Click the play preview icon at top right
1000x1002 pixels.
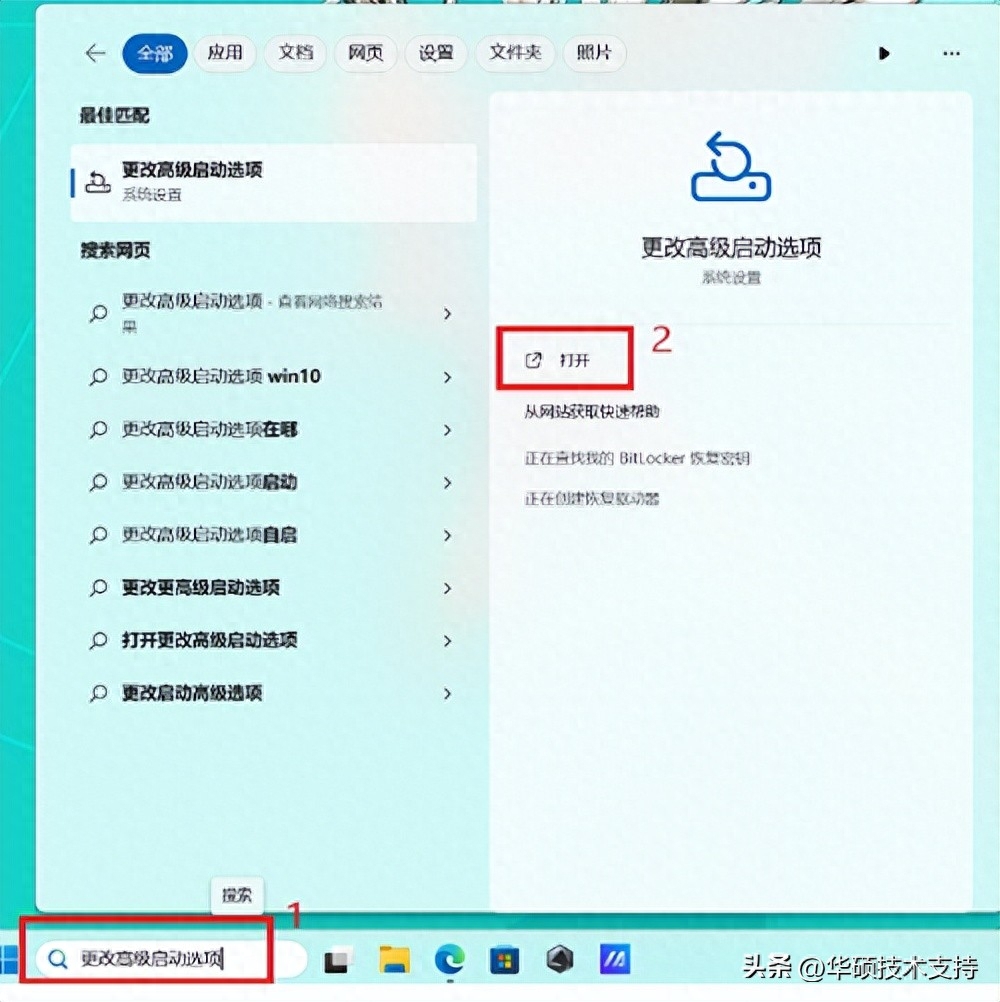[884, 54]
